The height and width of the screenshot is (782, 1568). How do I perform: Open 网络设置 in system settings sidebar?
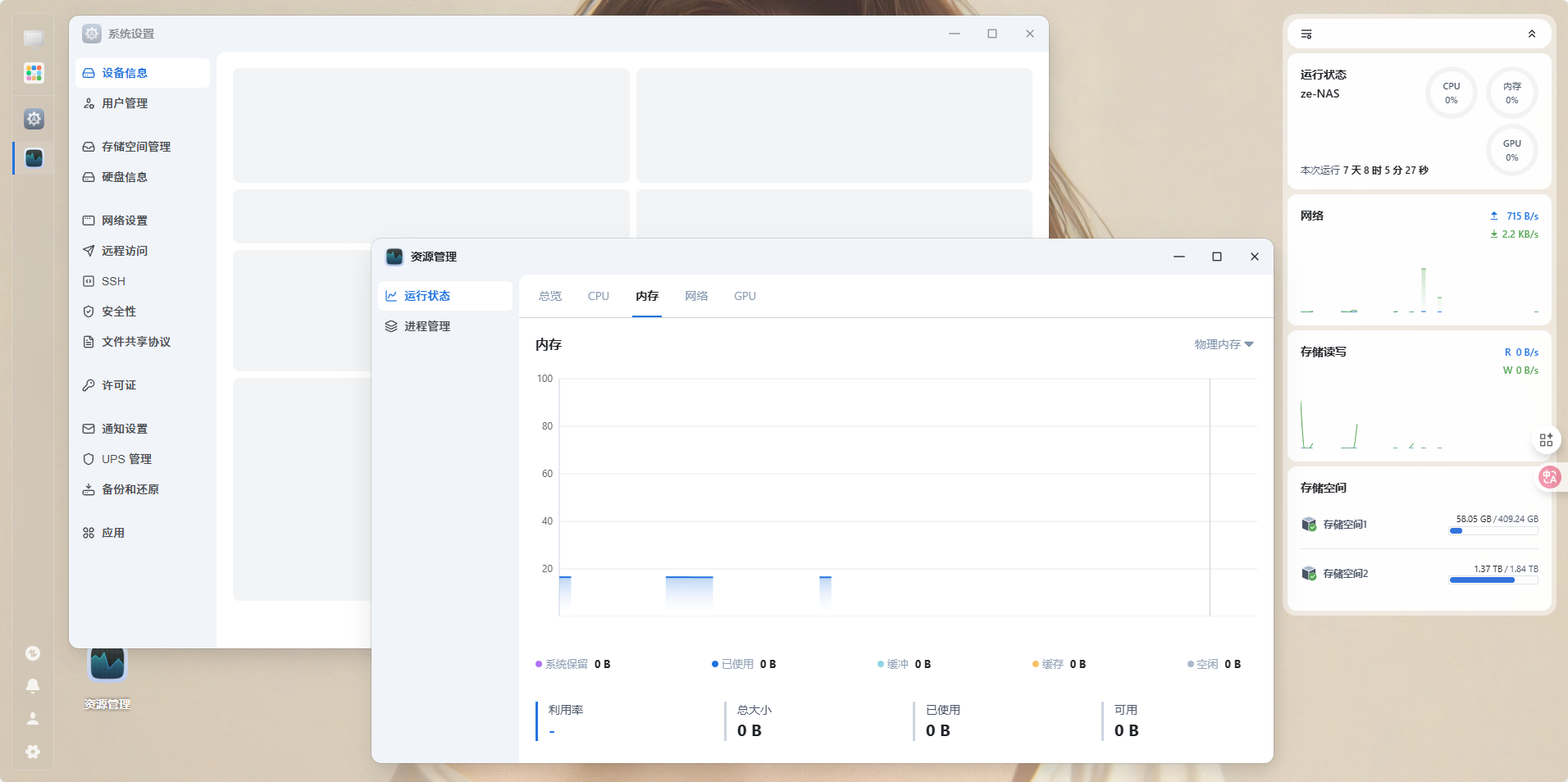point(143,221)
